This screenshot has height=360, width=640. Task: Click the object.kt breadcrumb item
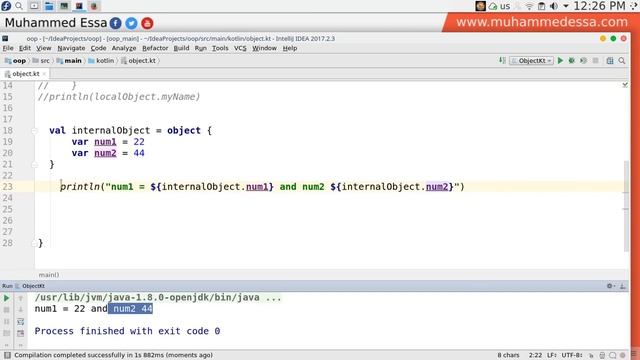(x=138, y=60)
